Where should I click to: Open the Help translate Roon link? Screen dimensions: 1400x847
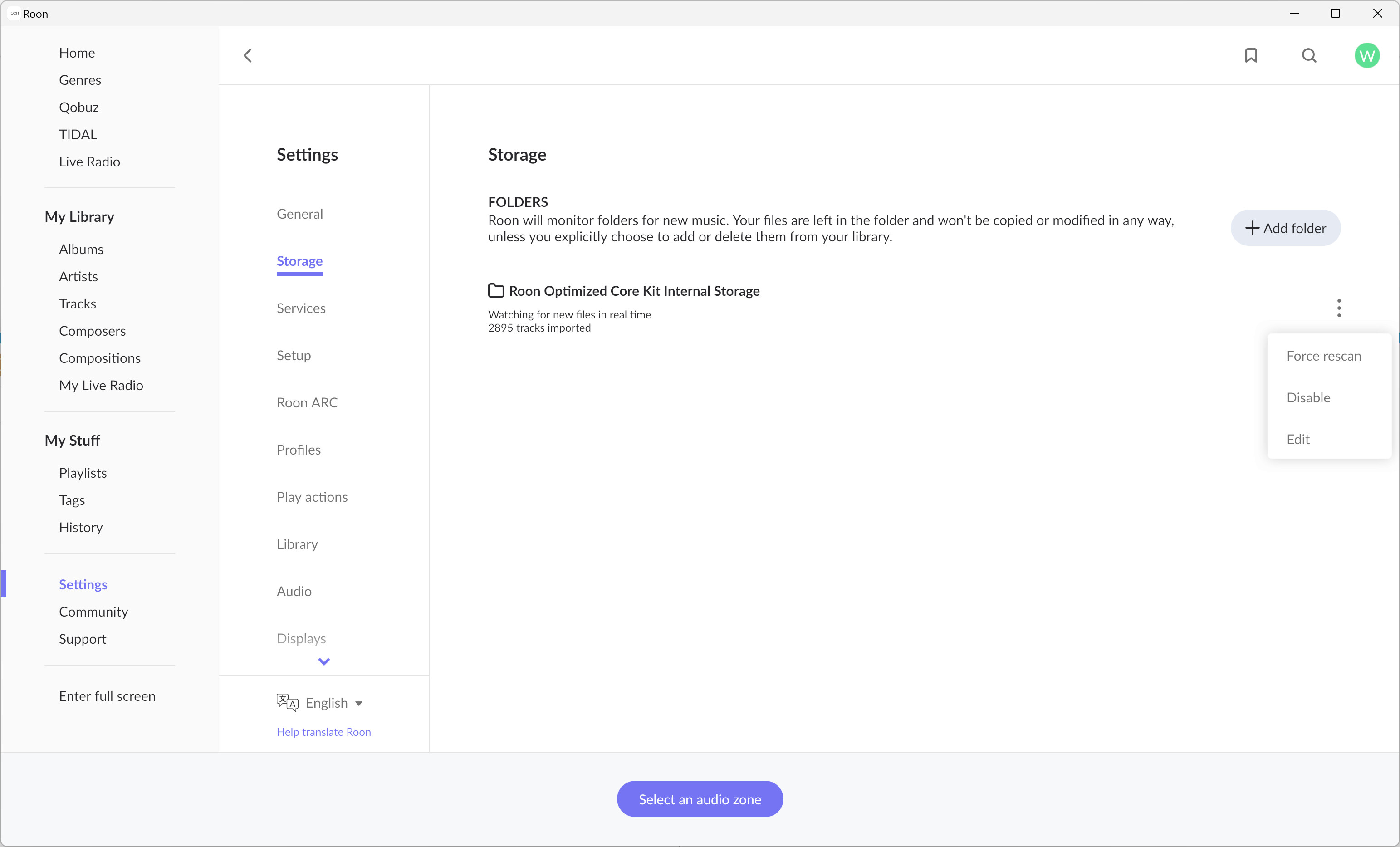coord(323,732)
